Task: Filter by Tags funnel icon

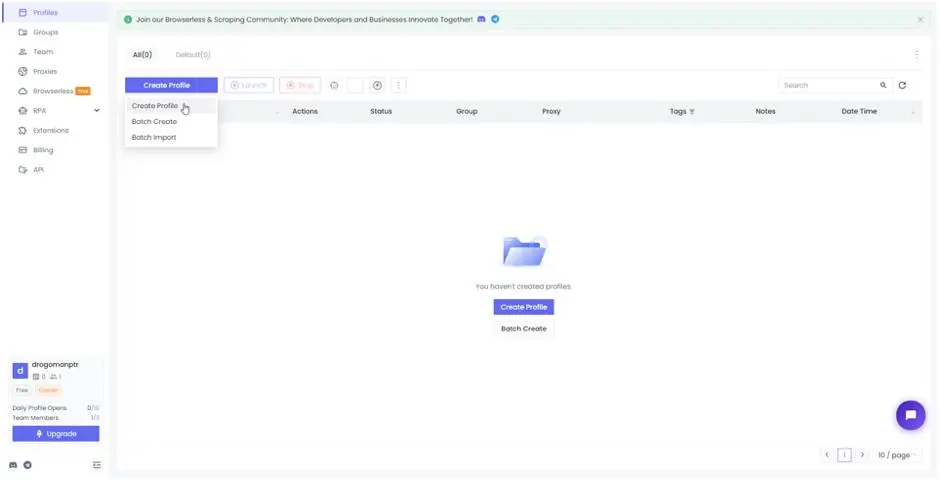Action: point(692,111)
